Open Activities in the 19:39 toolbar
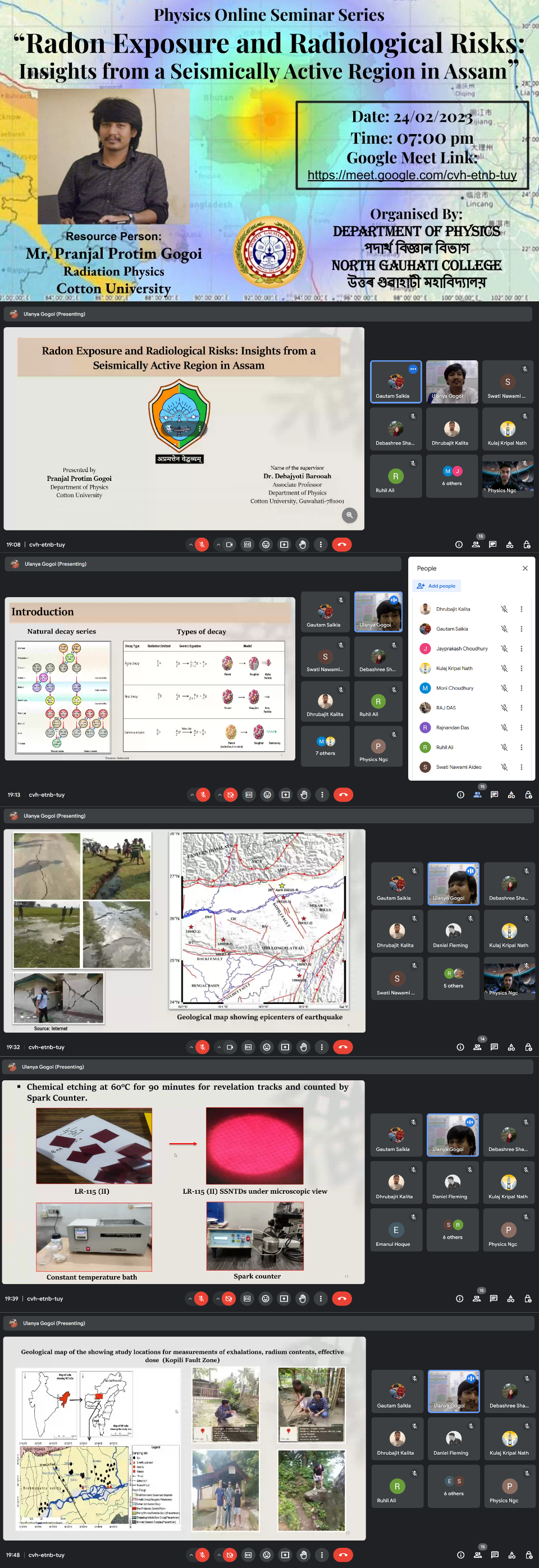The image size is (539, 1568). point(510,1299)
